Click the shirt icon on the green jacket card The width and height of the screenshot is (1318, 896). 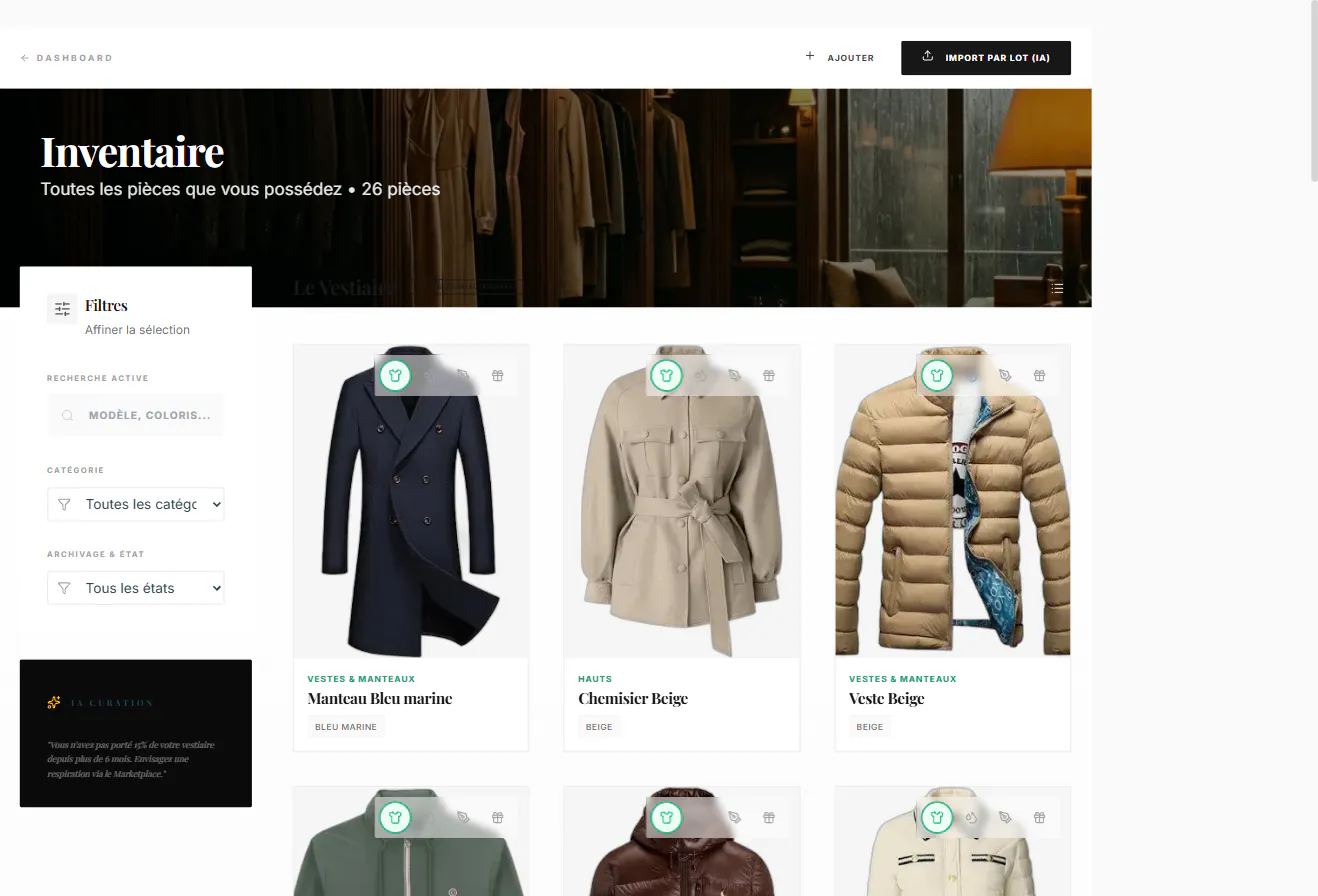[395, 817]
